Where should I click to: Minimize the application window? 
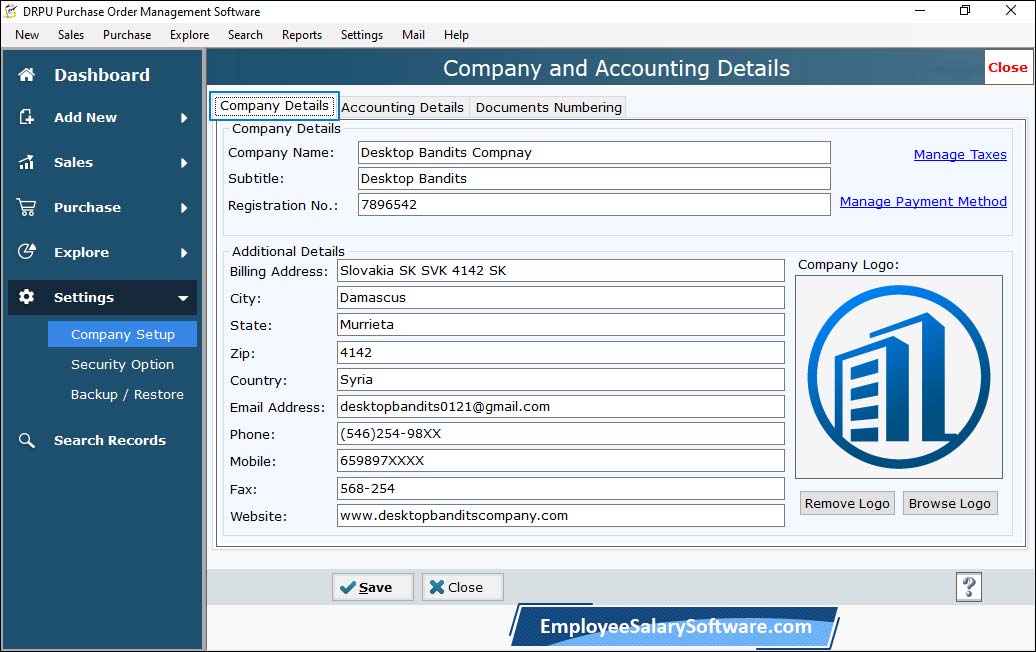point(920,11)
